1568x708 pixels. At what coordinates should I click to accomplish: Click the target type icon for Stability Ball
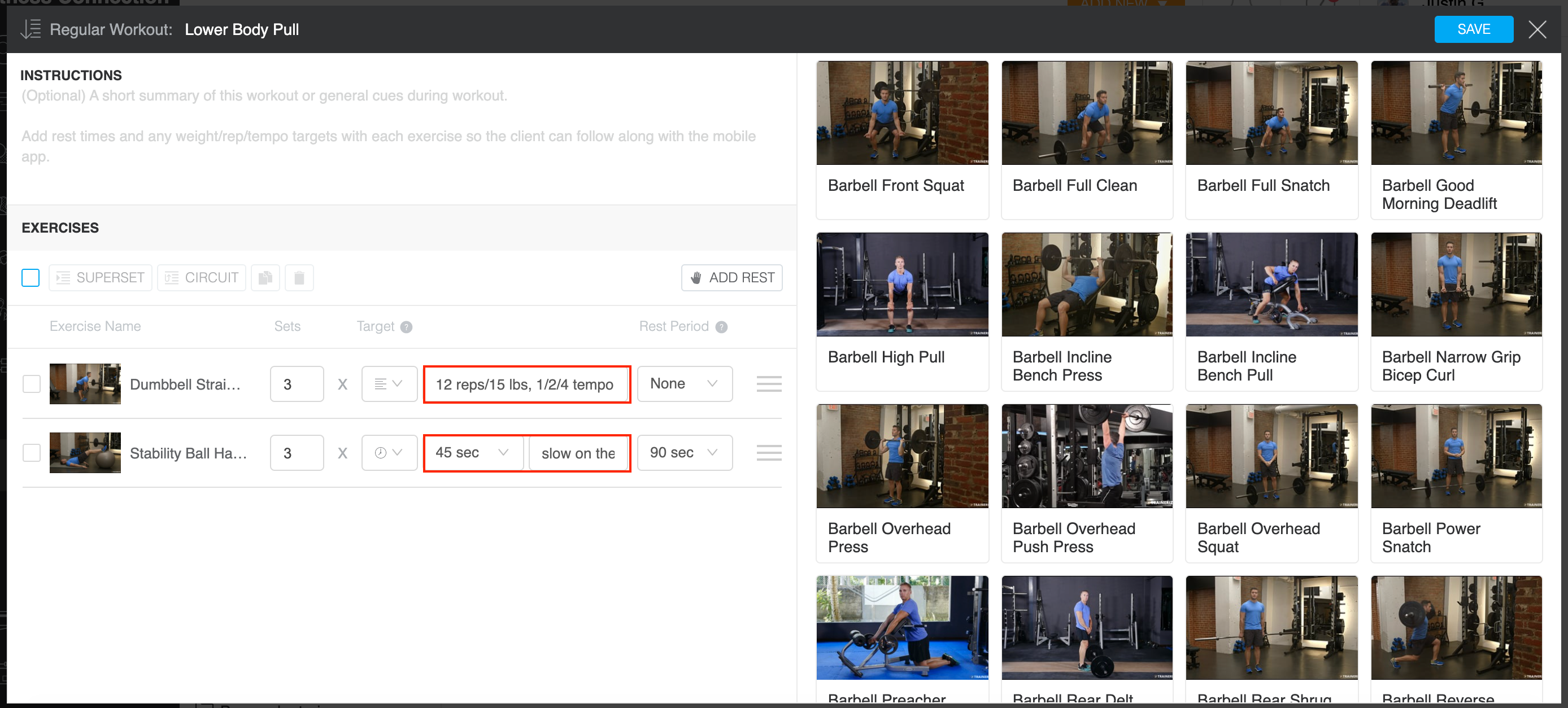pyautogui.click(x=385, y=452)
